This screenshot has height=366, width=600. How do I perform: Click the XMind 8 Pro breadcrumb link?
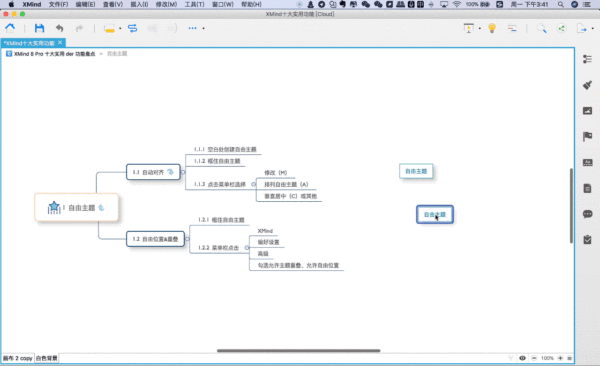(x=54, y=54)
